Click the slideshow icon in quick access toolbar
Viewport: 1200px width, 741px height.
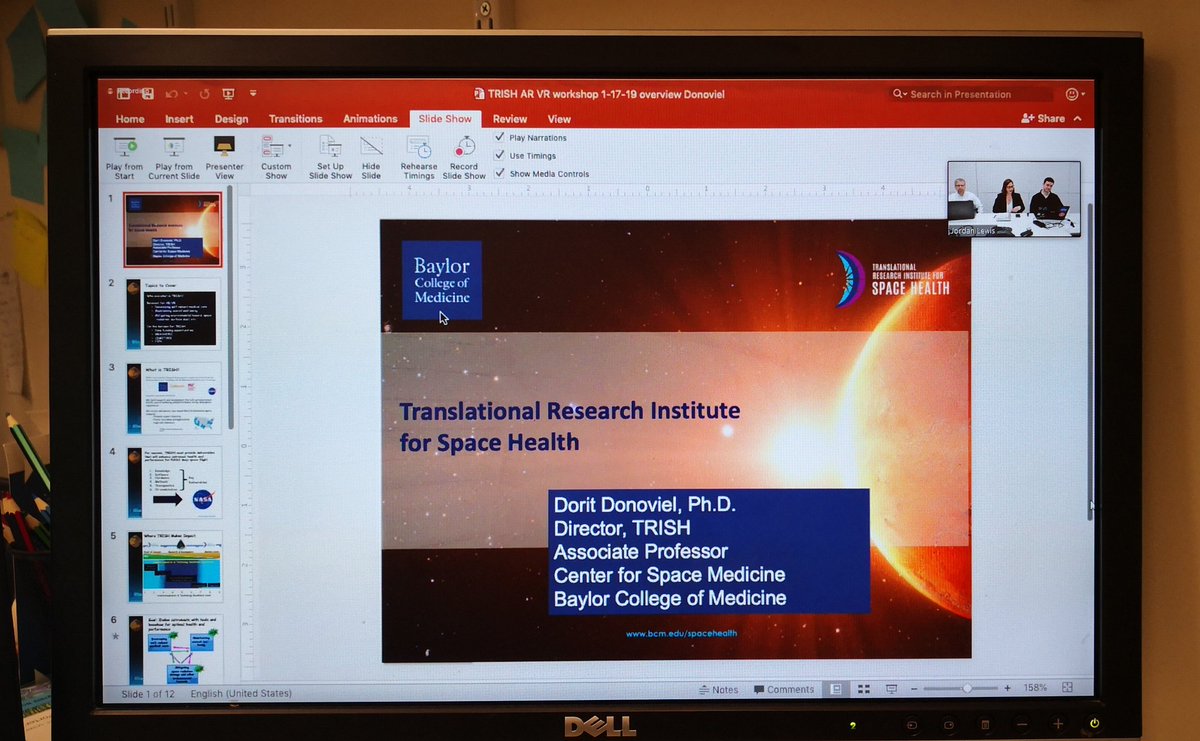click(x=228, y=94)
